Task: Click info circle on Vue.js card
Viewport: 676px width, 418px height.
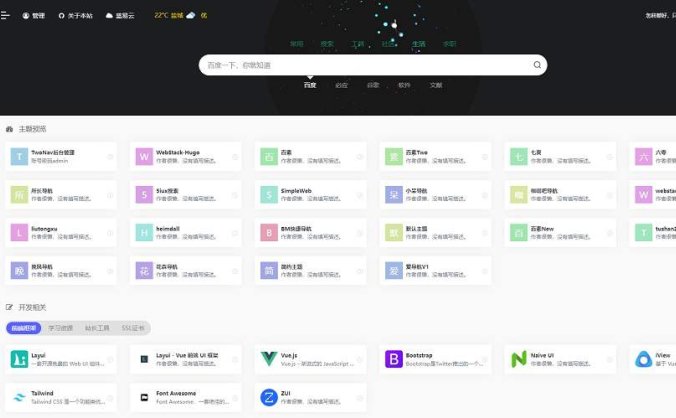Action: 360,359
